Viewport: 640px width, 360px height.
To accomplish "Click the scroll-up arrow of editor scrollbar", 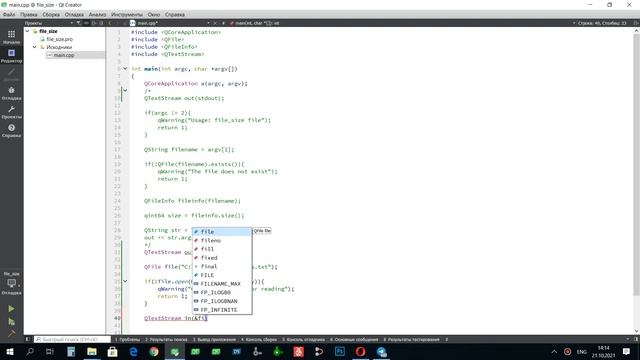I will (x=636, y=31).
